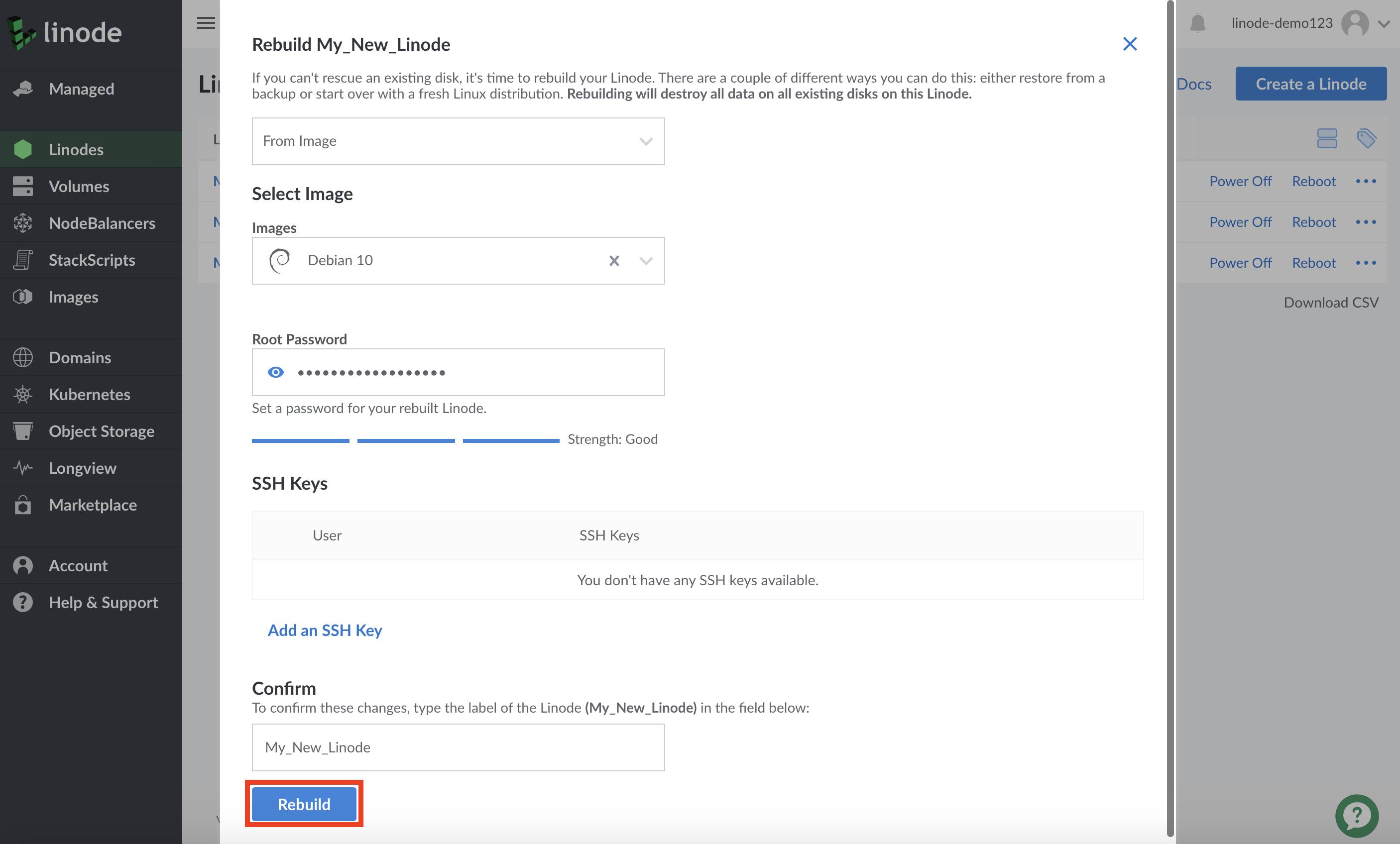
Task: Click the password strength indicator bar
Action: [405, 439]
